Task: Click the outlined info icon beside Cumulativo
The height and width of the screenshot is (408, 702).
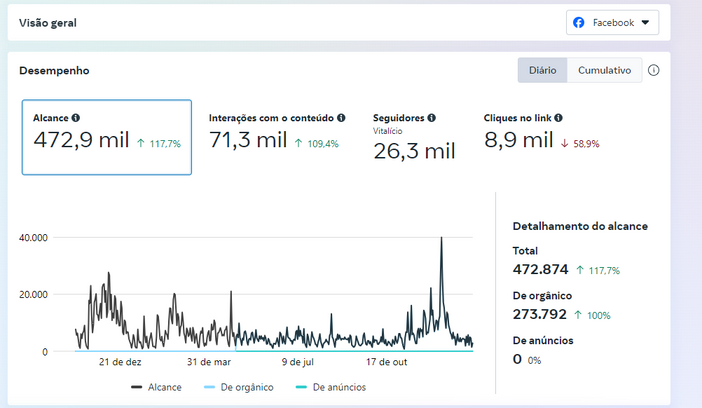Action: [x=654, y=70]
